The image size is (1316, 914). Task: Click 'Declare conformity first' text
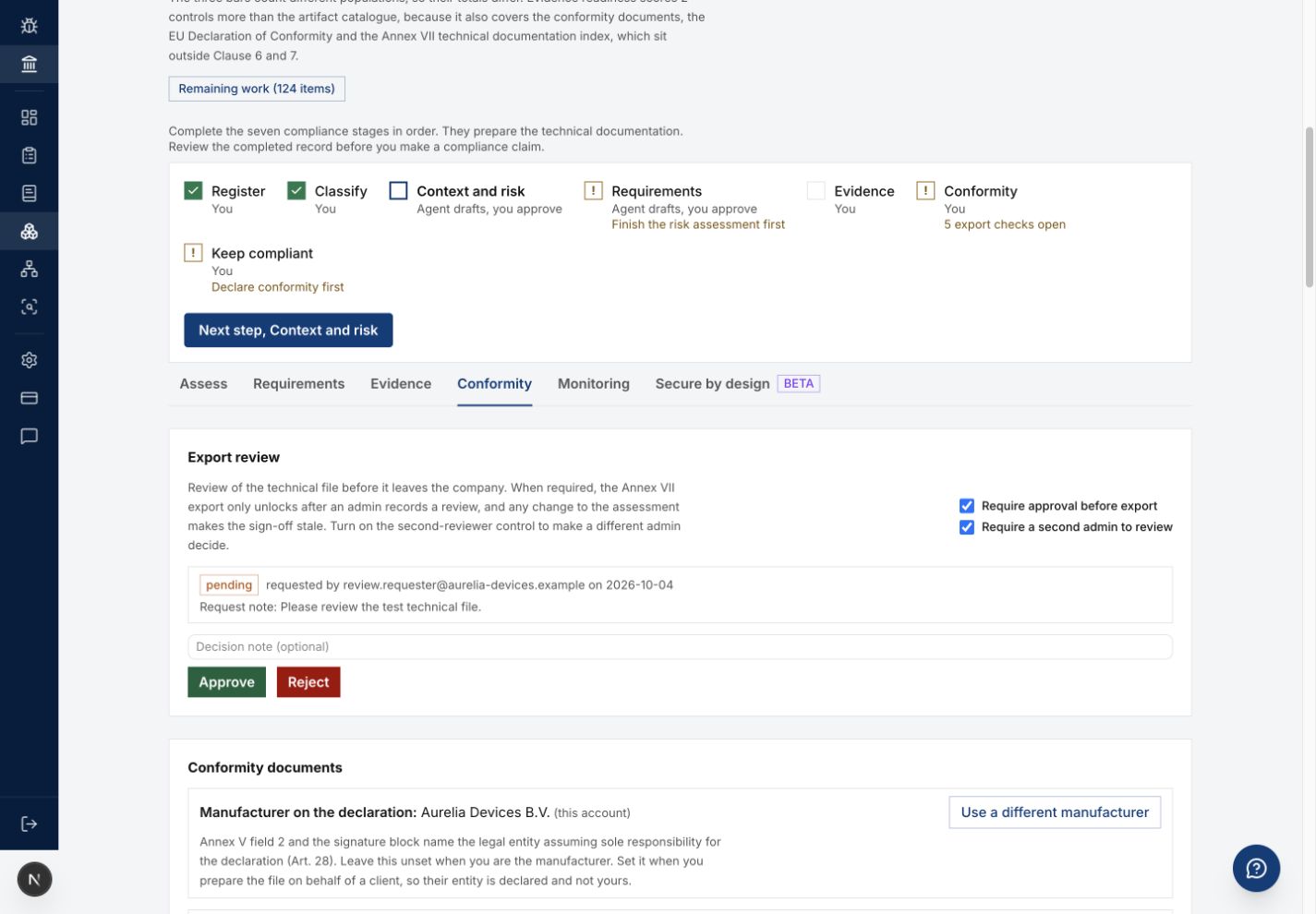point(277,287)
